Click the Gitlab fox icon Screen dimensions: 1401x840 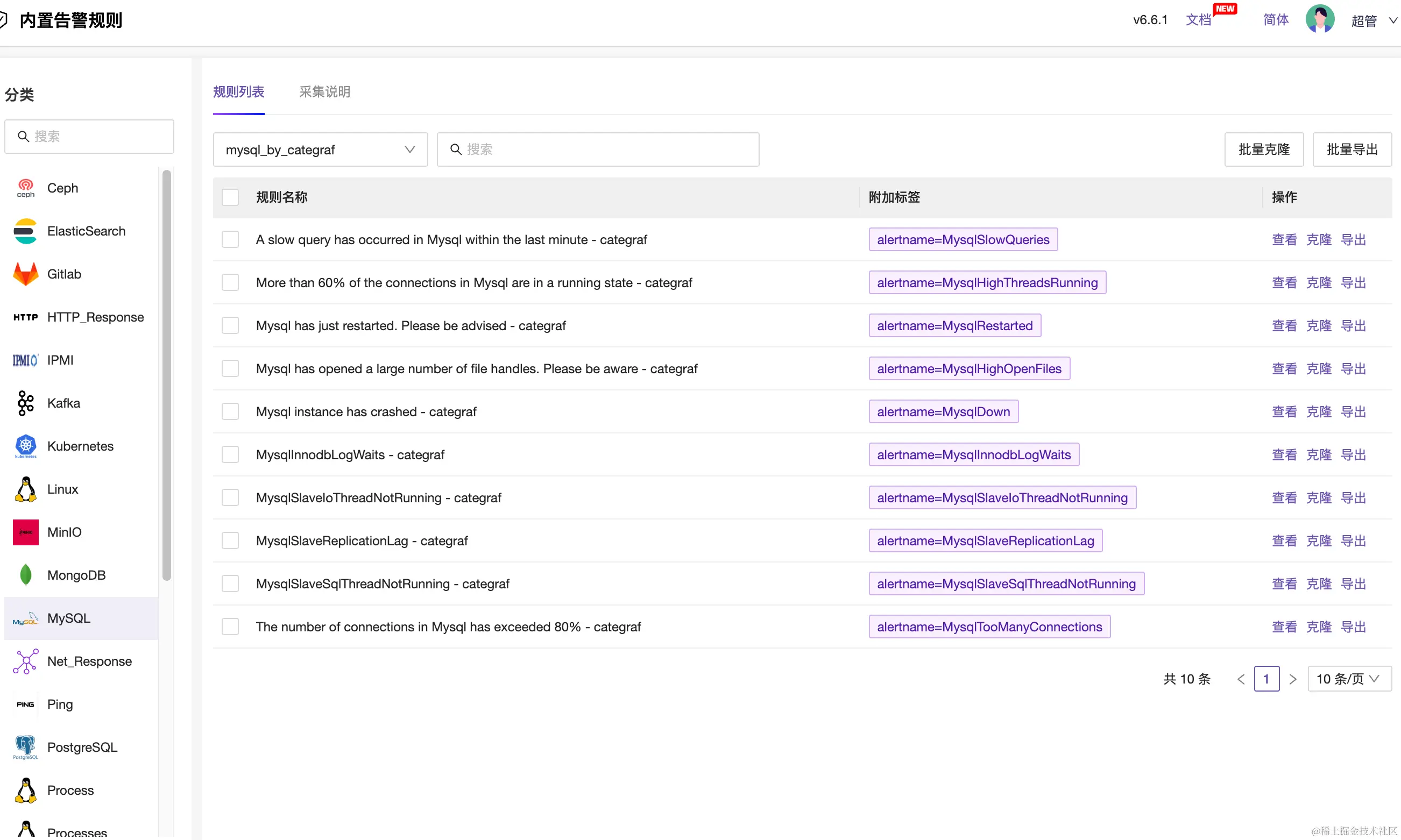point(25,274)
